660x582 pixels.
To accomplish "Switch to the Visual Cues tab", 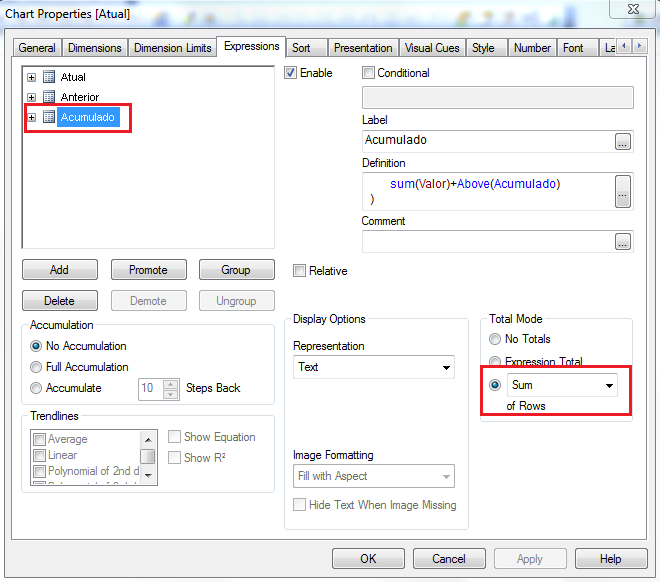I will (432, 48).
